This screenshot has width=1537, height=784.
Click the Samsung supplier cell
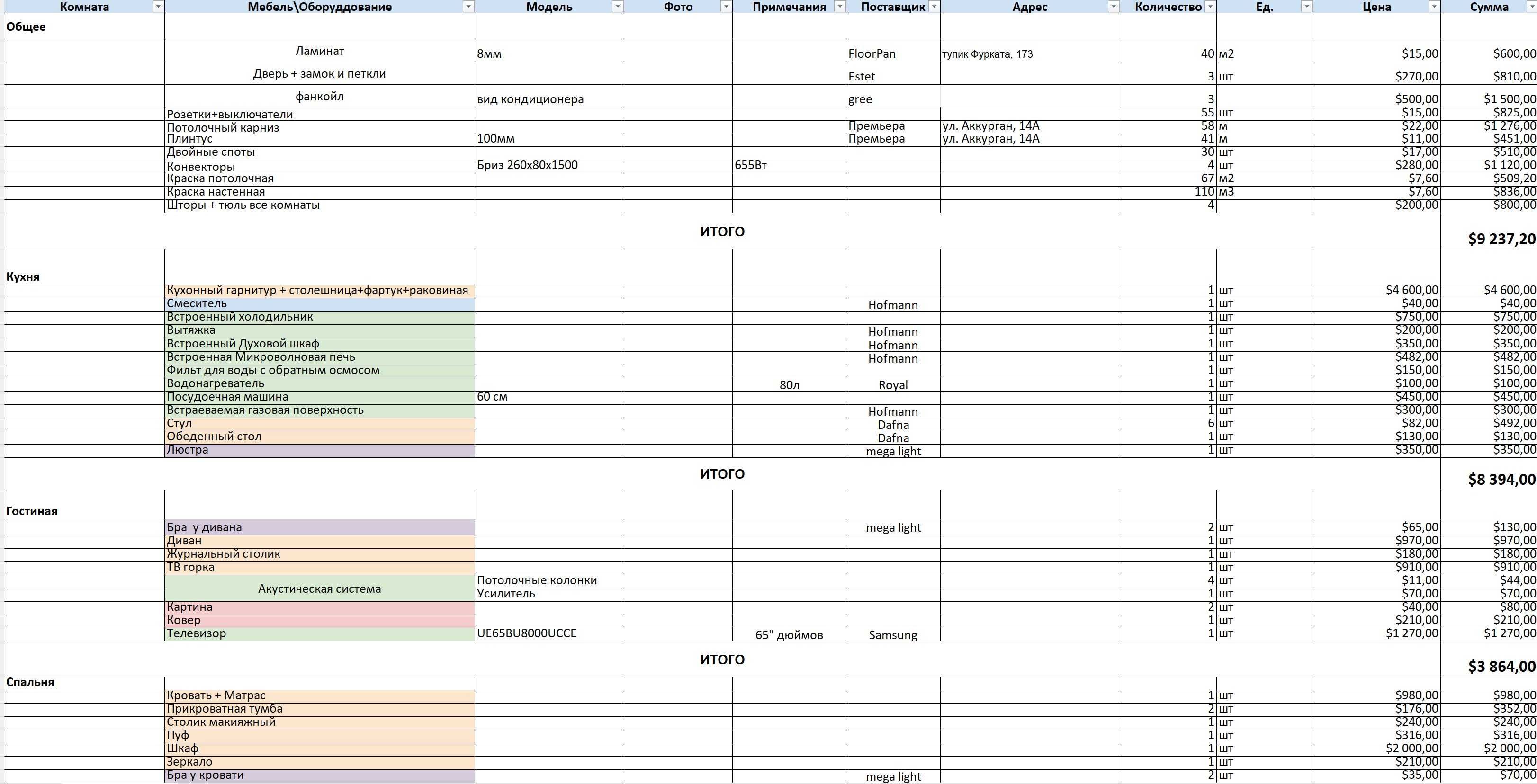893,634
